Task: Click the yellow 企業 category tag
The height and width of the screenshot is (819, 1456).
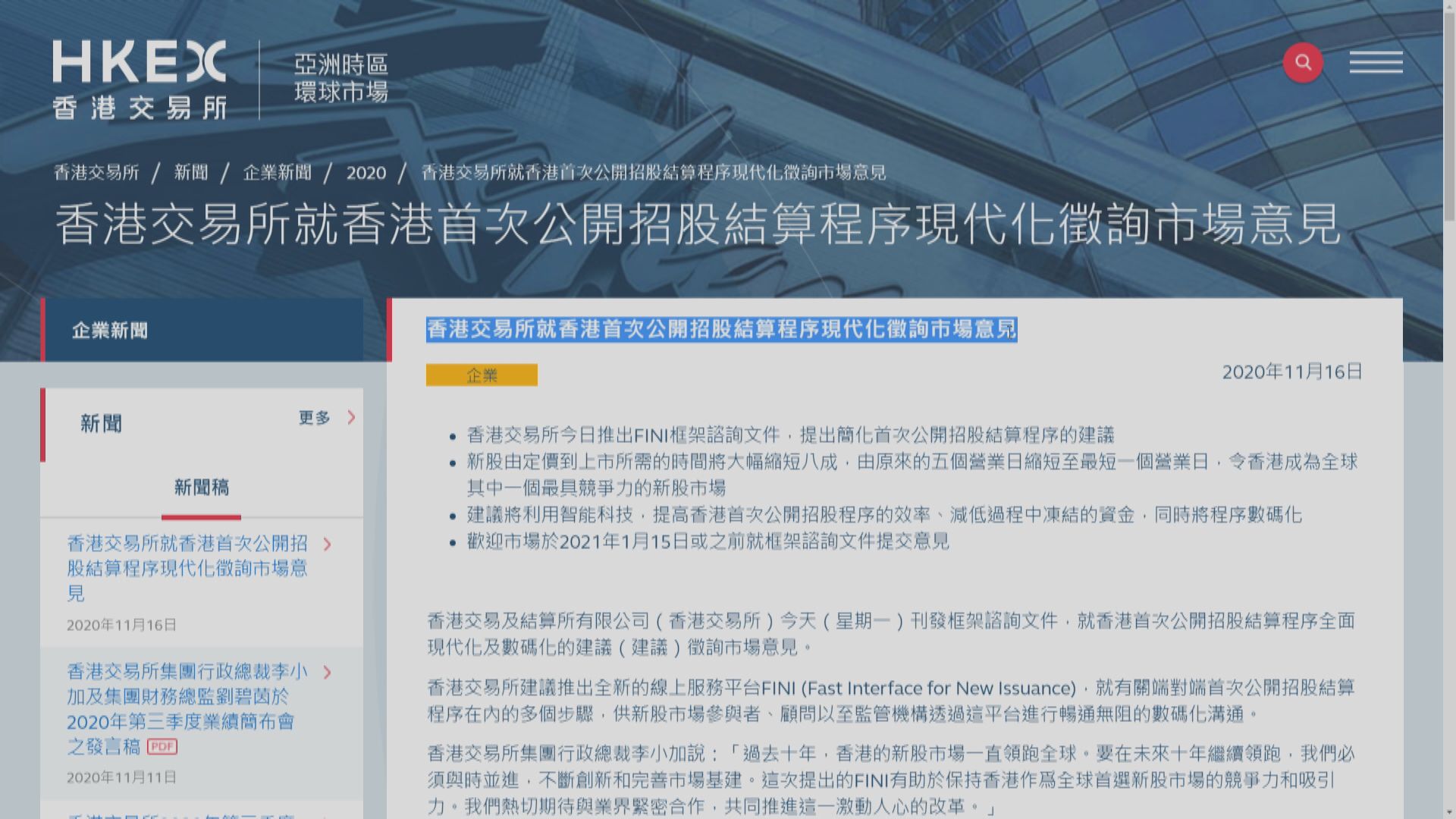Action: (482, 375)
